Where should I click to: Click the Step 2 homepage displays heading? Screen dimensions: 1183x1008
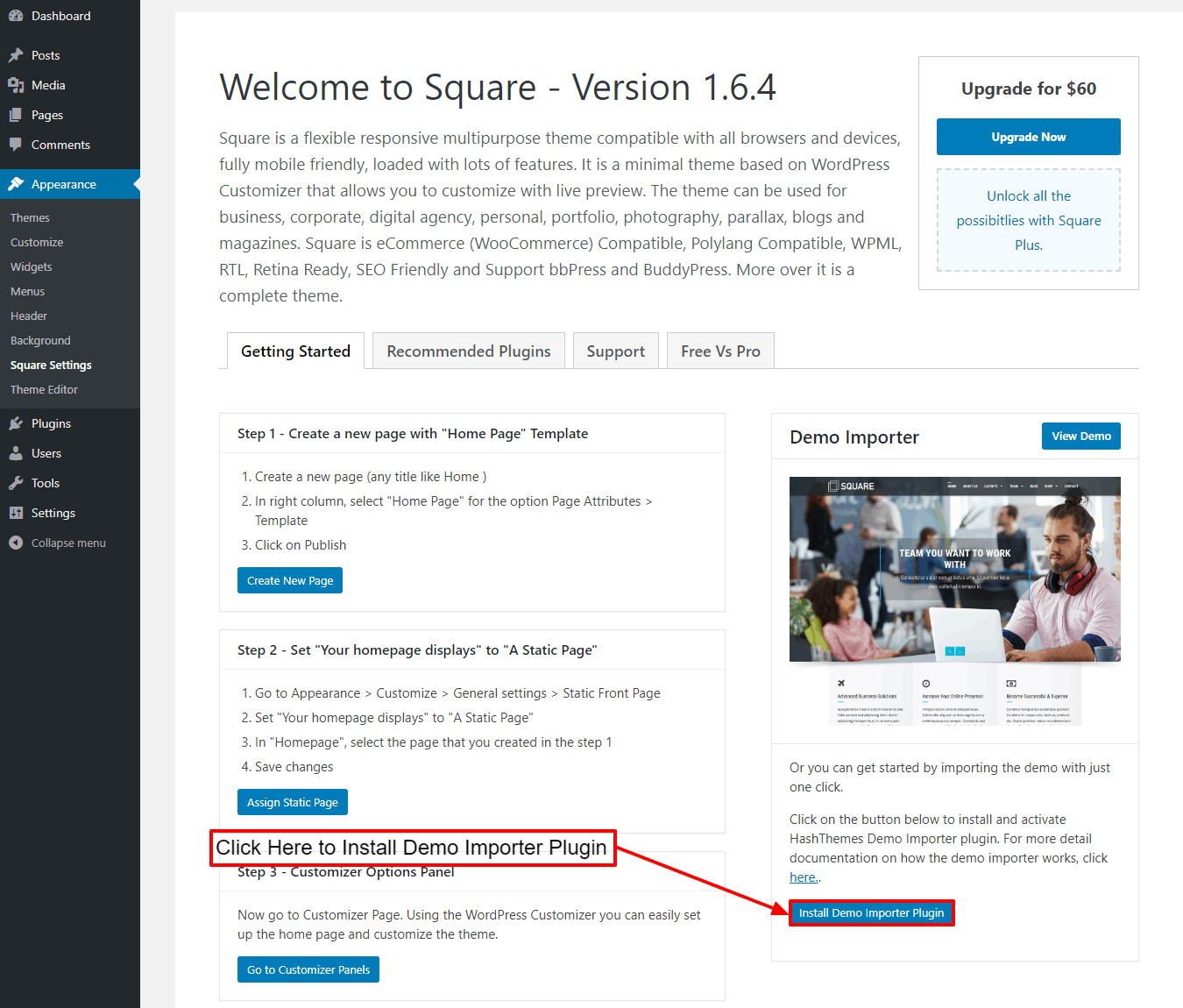[x=417, y=650]
